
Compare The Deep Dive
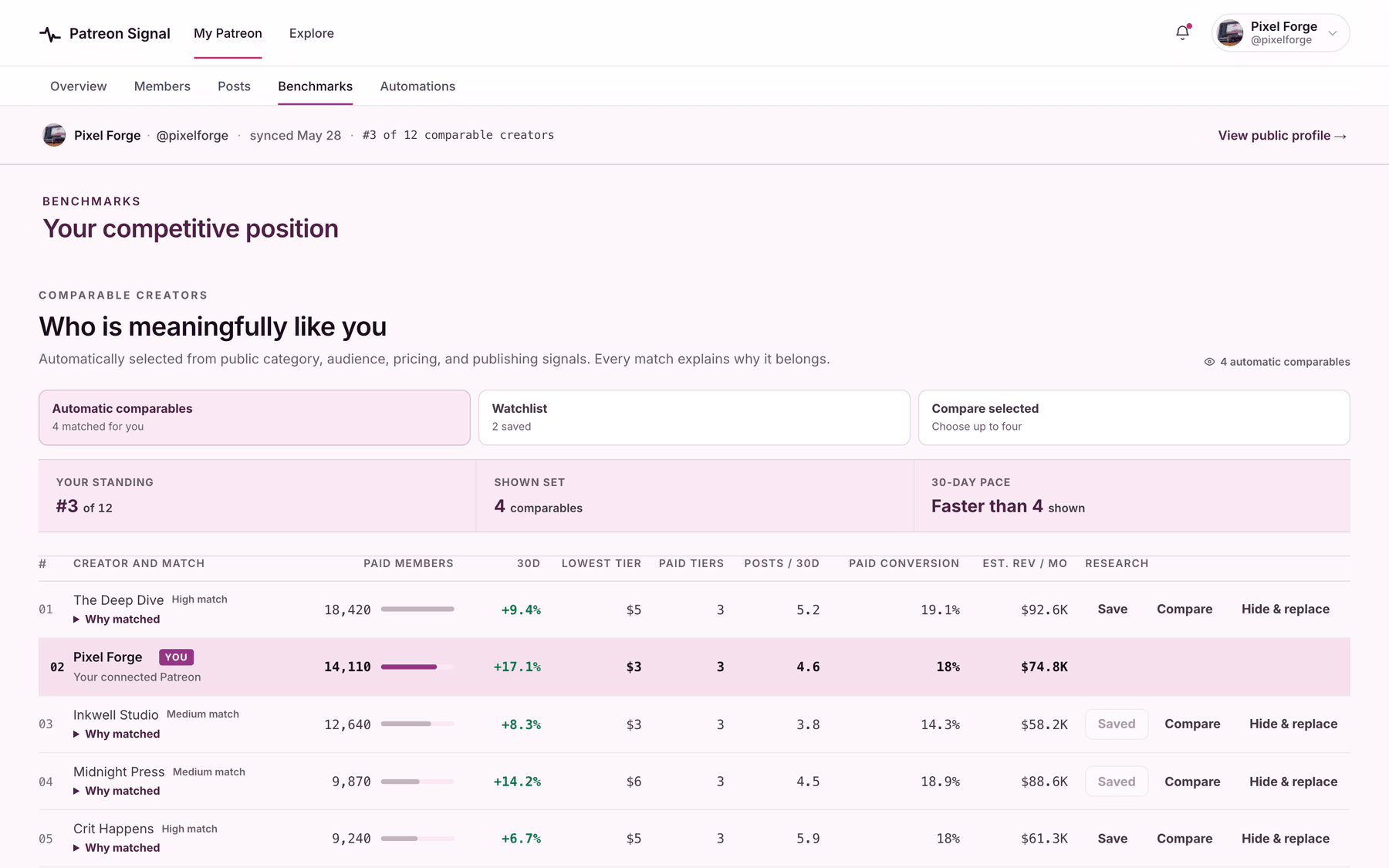tap(1185, 610)
